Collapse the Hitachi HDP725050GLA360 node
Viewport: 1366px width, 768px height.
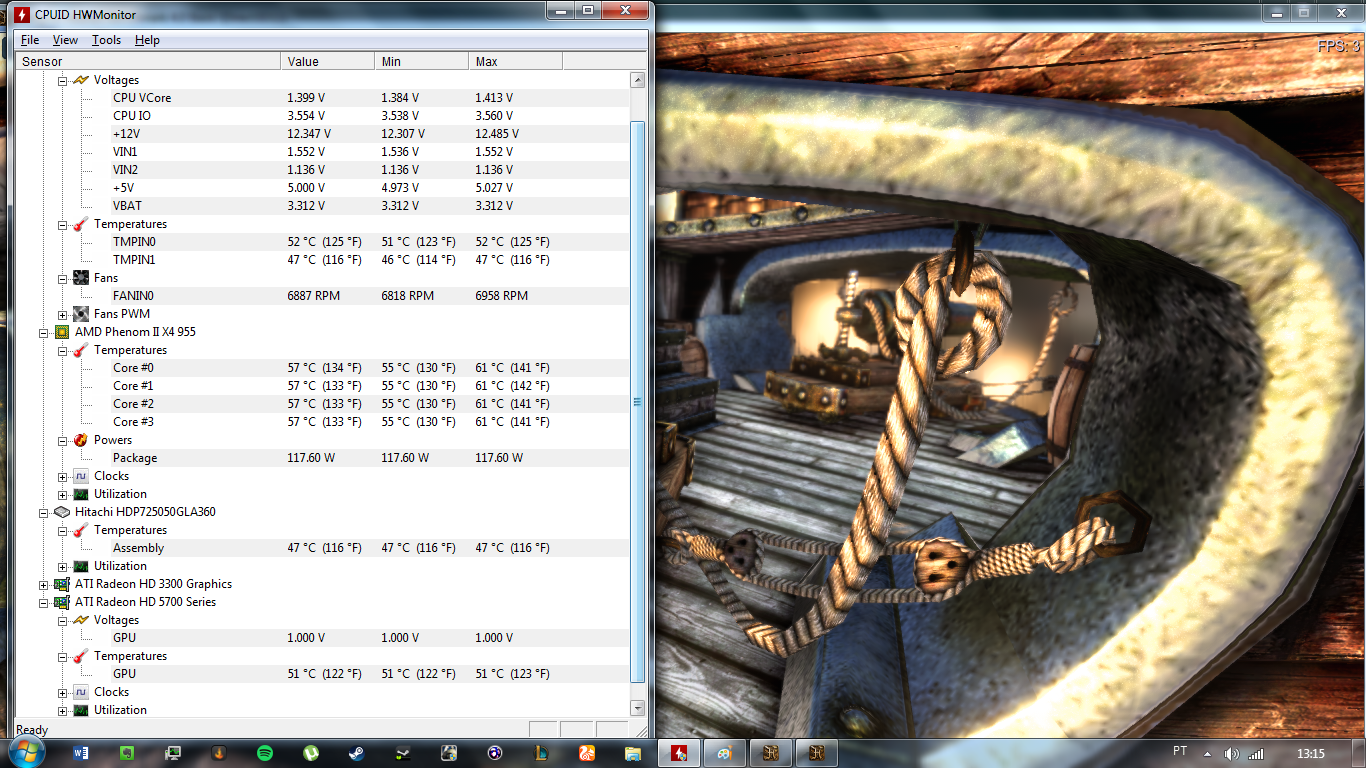[x=43, y=512]
